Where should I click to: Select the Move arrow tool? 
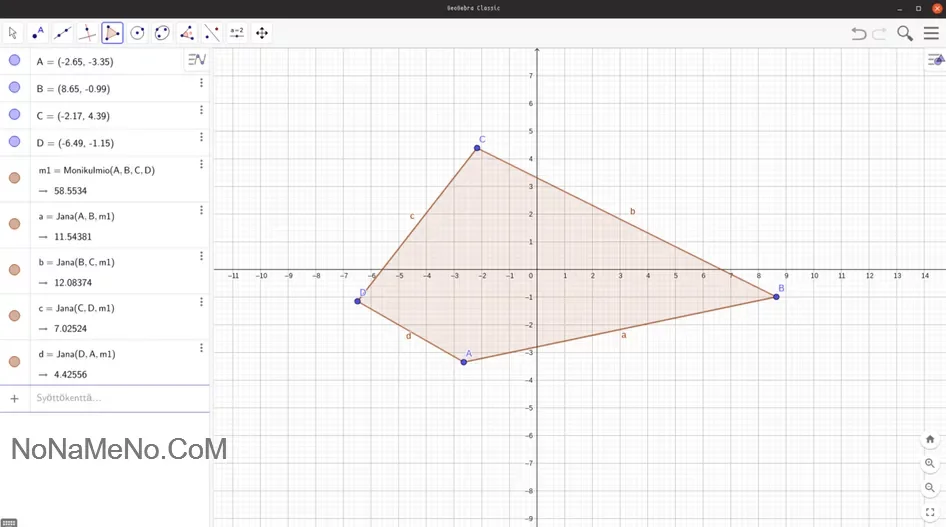pyautogui.click(x=13, y=33)
